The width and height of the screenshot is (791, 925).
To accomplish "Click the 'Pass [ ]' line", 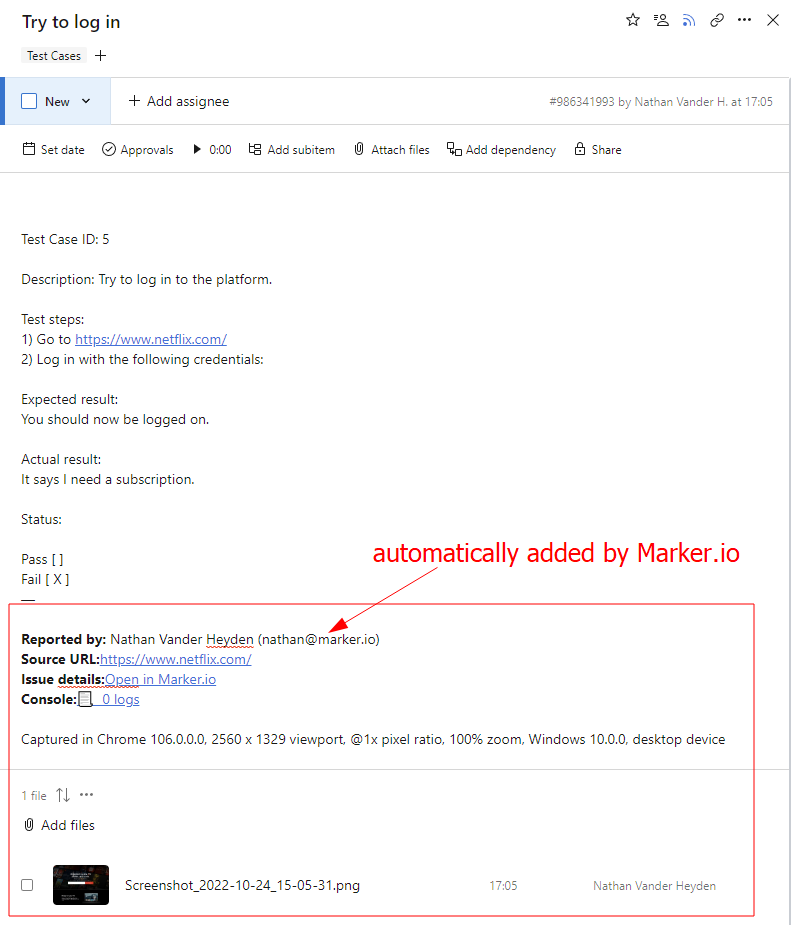I will coord(42,559).
